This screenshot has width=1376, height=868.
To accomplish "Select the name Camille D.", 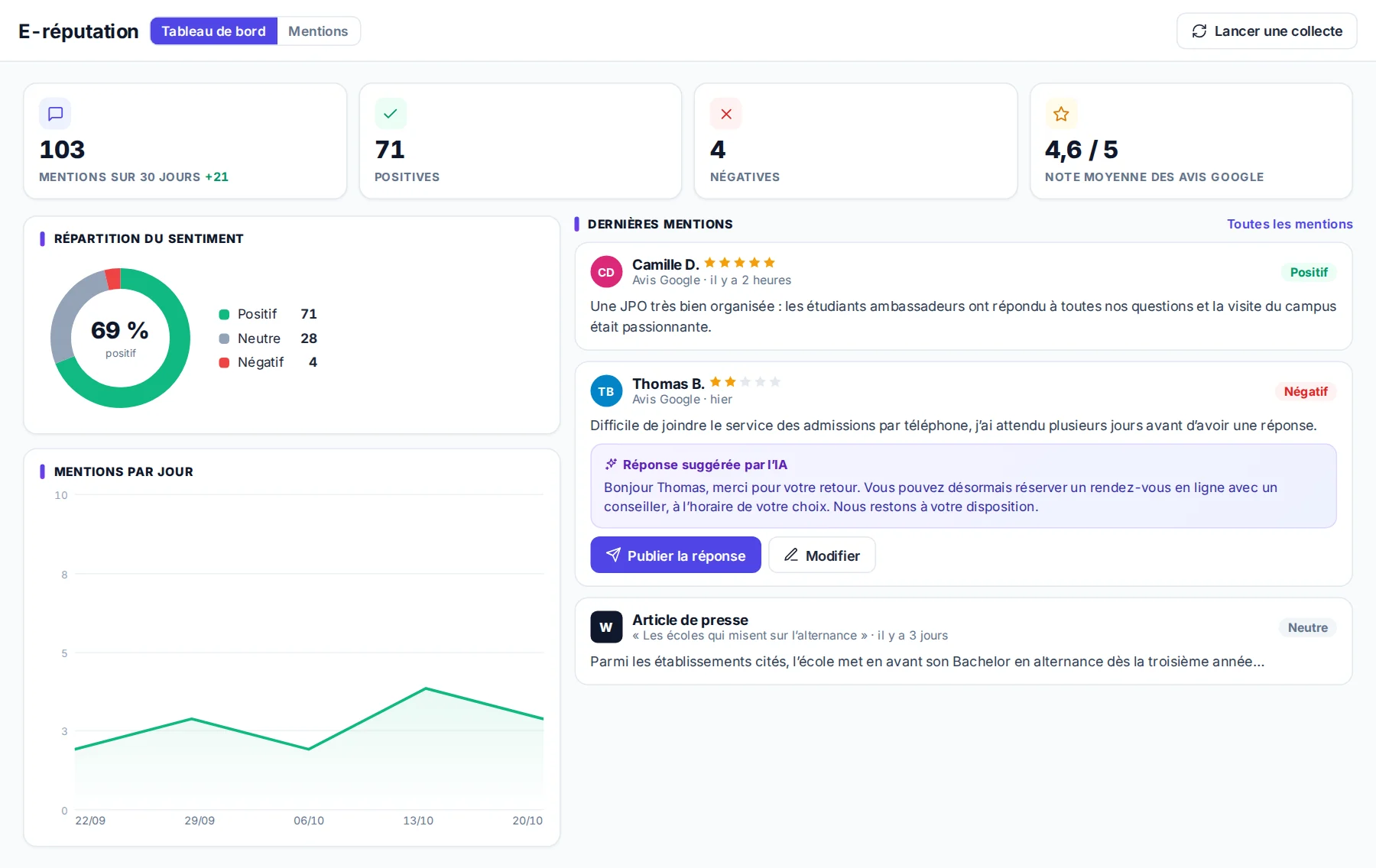I will click(665, 264).
